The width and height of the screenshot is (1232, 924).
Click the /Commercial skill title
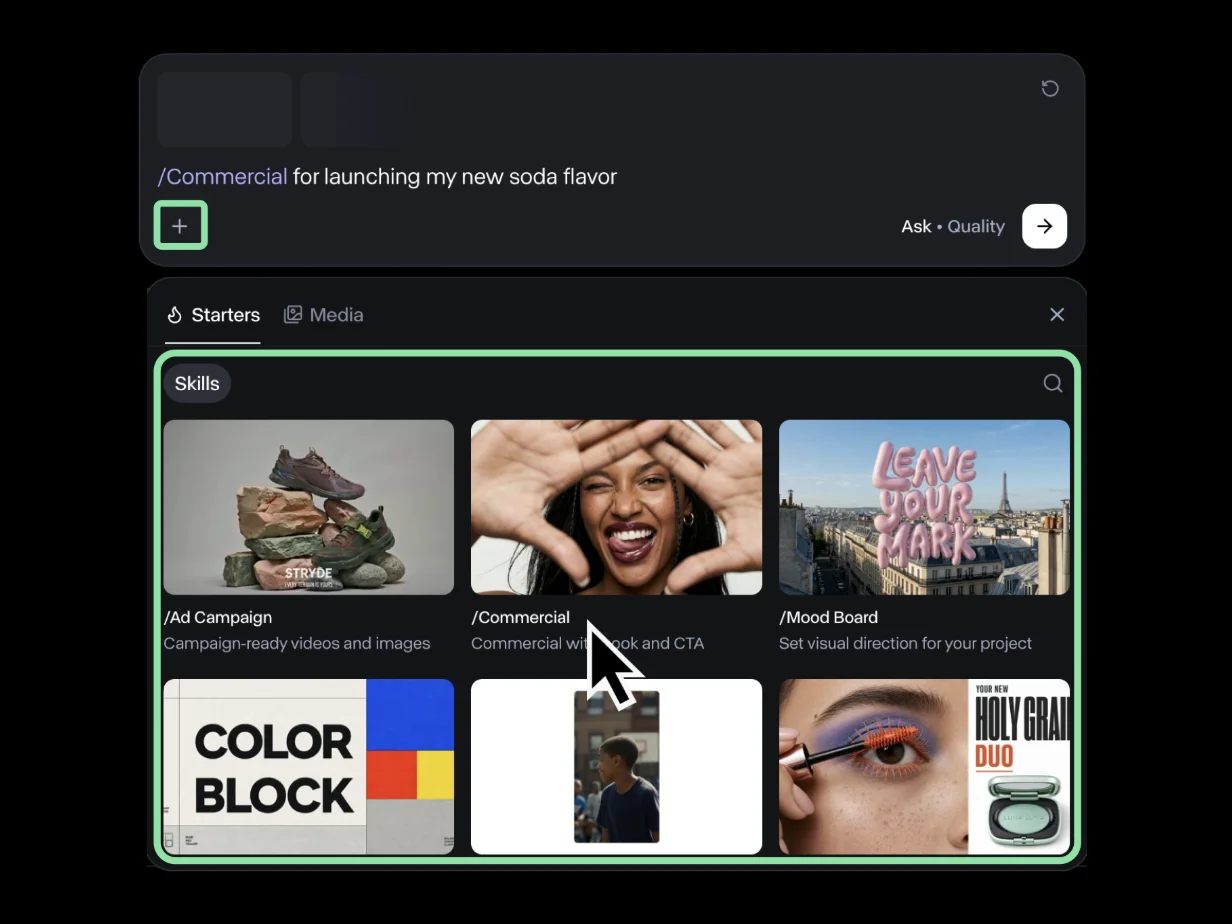[x=521, y=617]
